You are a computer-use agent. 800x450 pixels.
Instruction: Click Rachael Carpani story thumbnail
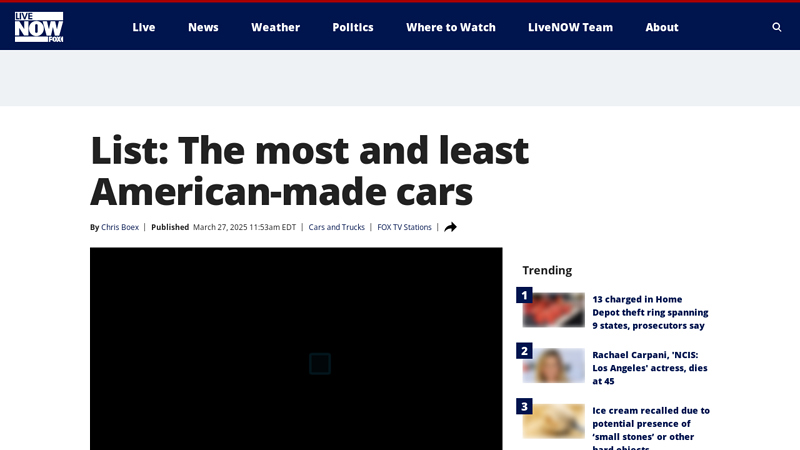click(x=554, y=365)
